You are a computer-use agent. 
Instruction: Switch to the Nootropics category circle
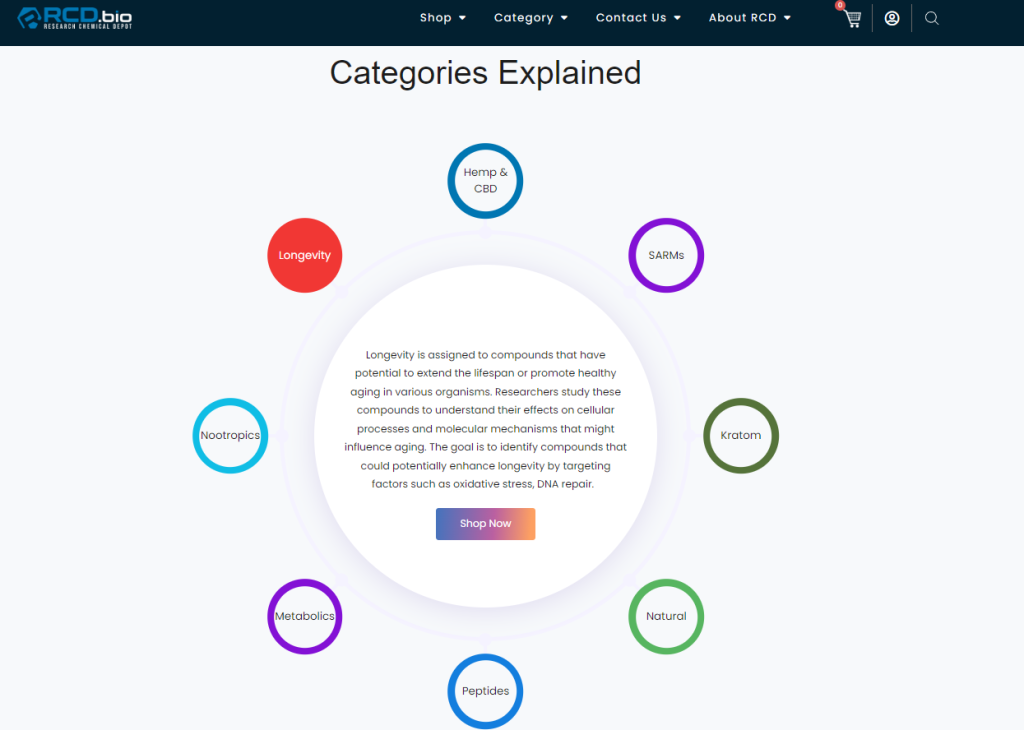click(x=230, y=436)
